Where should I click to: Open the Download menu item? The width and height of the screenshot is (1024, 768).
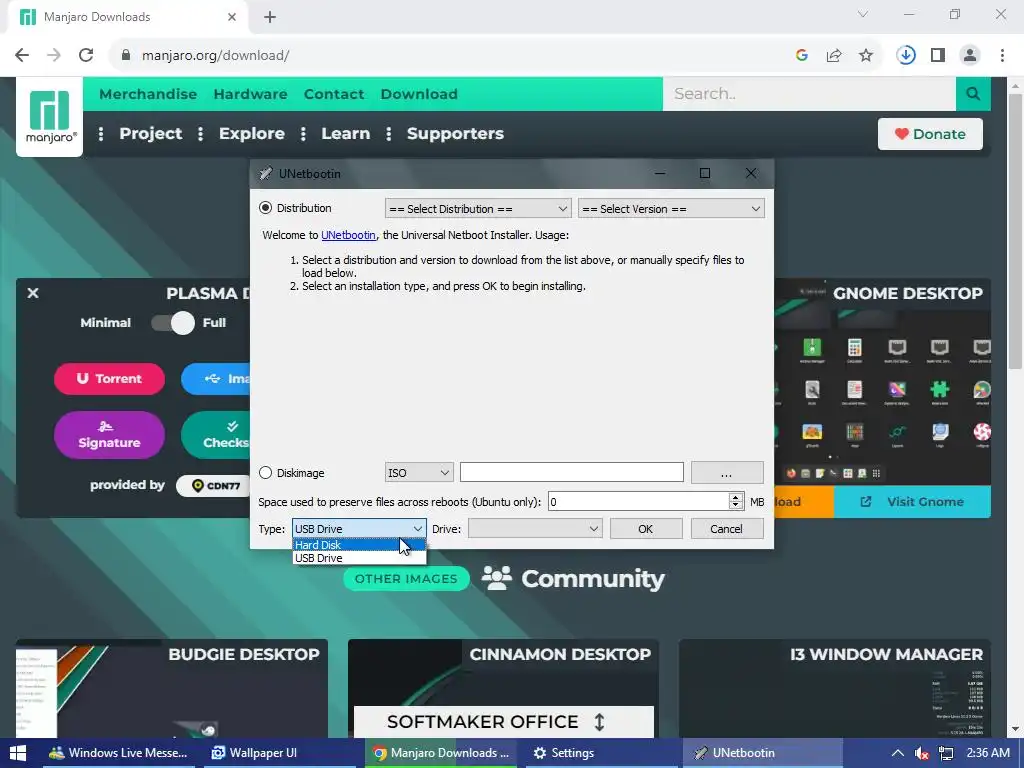pos(419,94)
